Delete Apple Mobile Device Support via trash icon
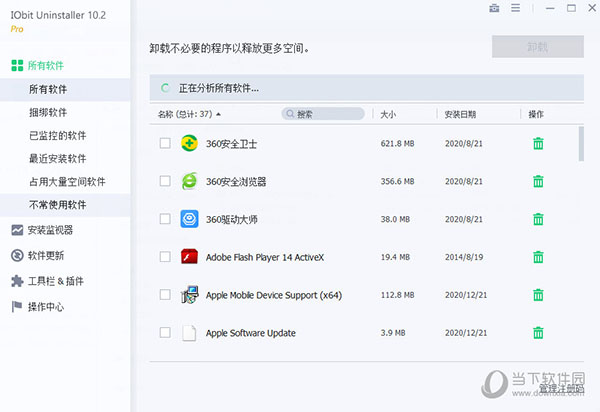Viewport: 600px width, 412px height. click(x=538, y=295)
